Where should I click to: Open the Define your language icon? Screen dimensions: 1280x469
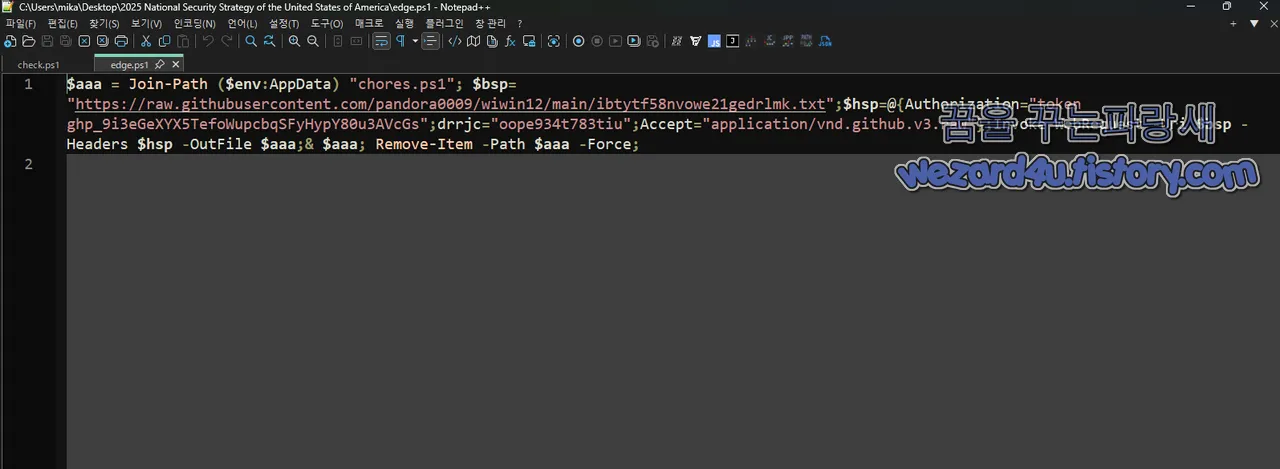coord(455,41)
